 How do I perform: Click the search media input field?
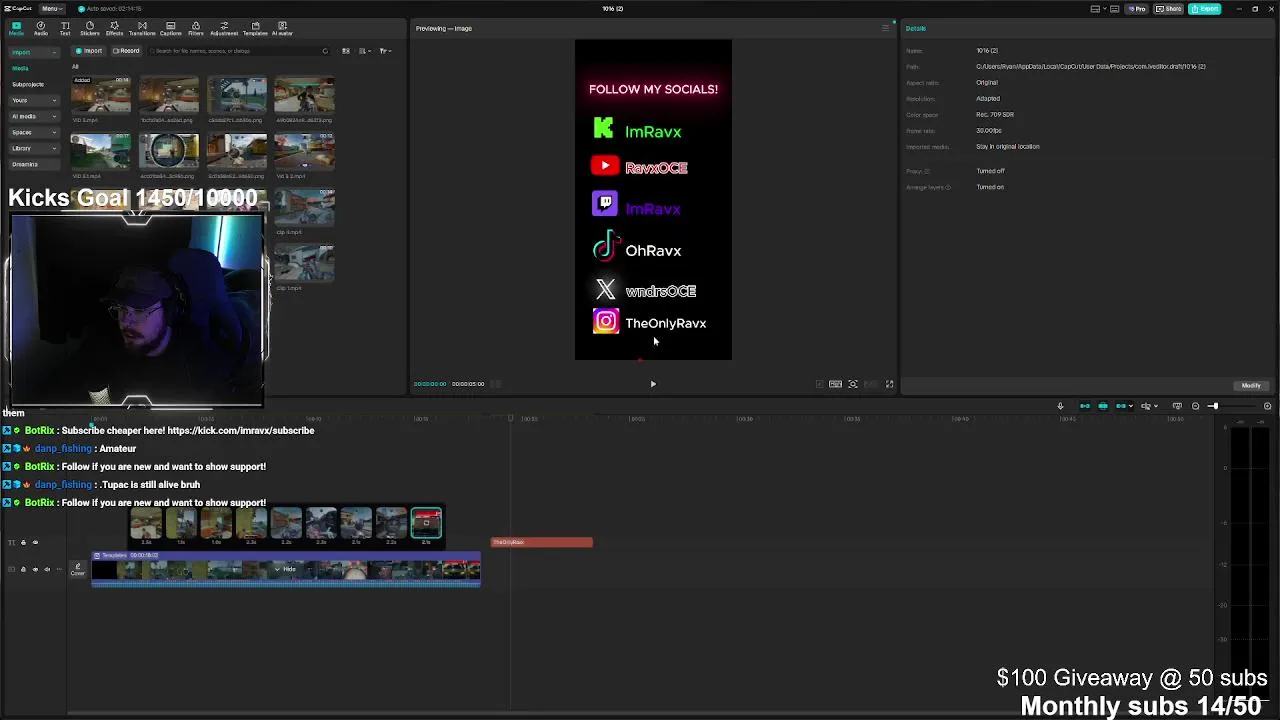[x=236, y=51]
